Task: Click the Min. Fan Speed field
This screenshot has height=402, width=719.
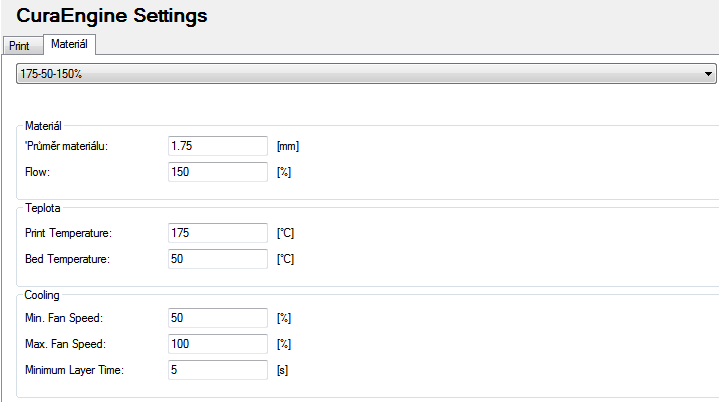Action: pyautogui.click(x=219, y=318)
